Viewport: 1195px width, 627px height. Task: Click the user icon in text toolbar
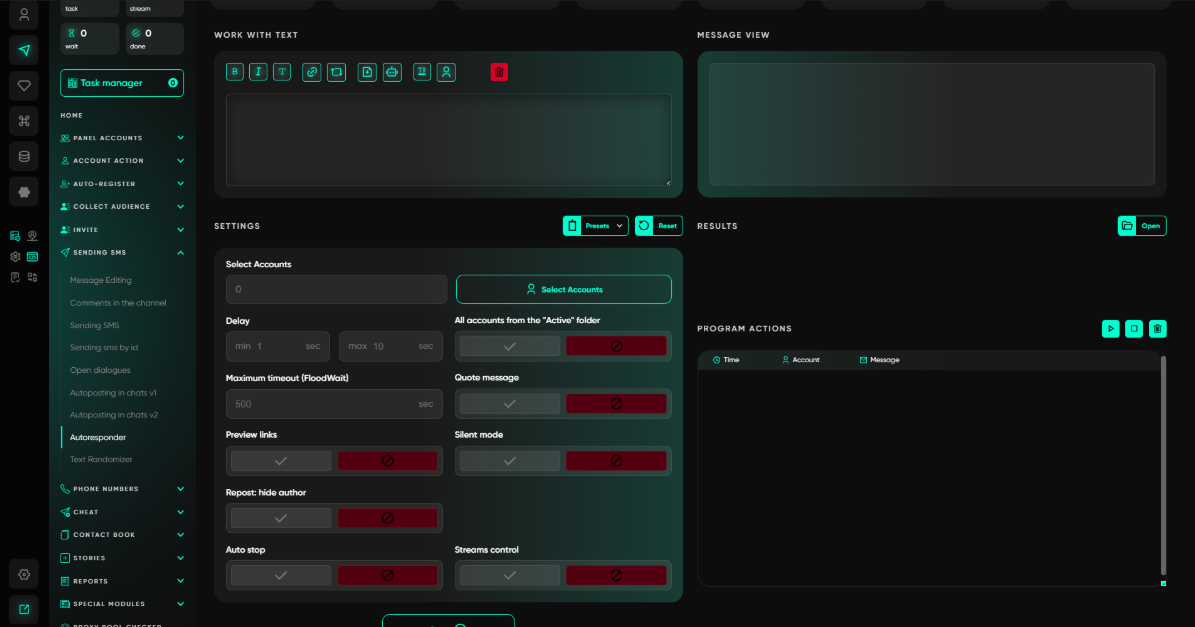(x=447, y=72)
